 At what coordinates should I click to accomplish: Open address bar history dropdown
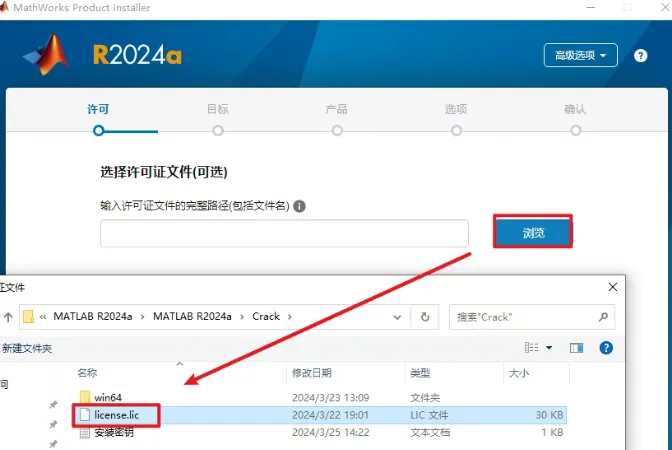tap(397, 318)
